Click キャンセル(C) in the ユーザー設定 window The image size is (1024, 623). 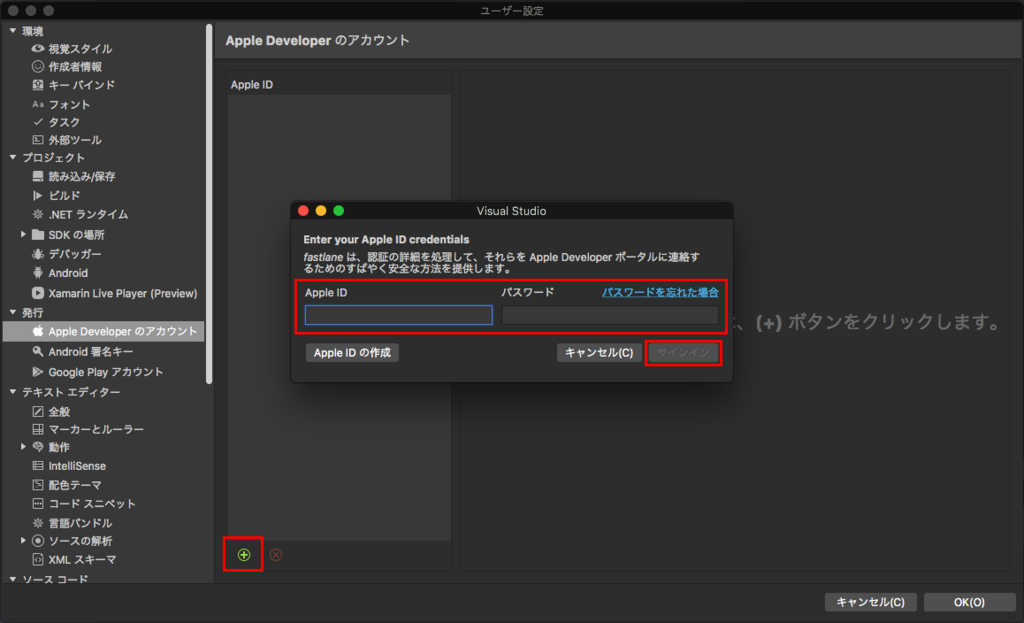pyautogui.click(x=871, y=602)
